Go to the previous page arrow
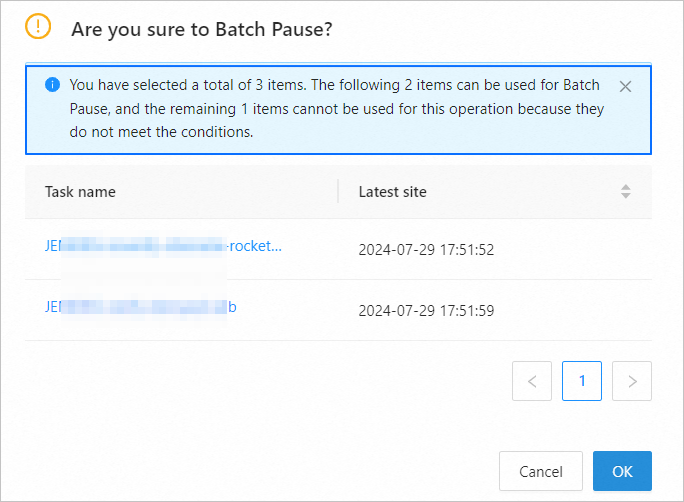The image size is (684, 502). click(x=532, y=381)
